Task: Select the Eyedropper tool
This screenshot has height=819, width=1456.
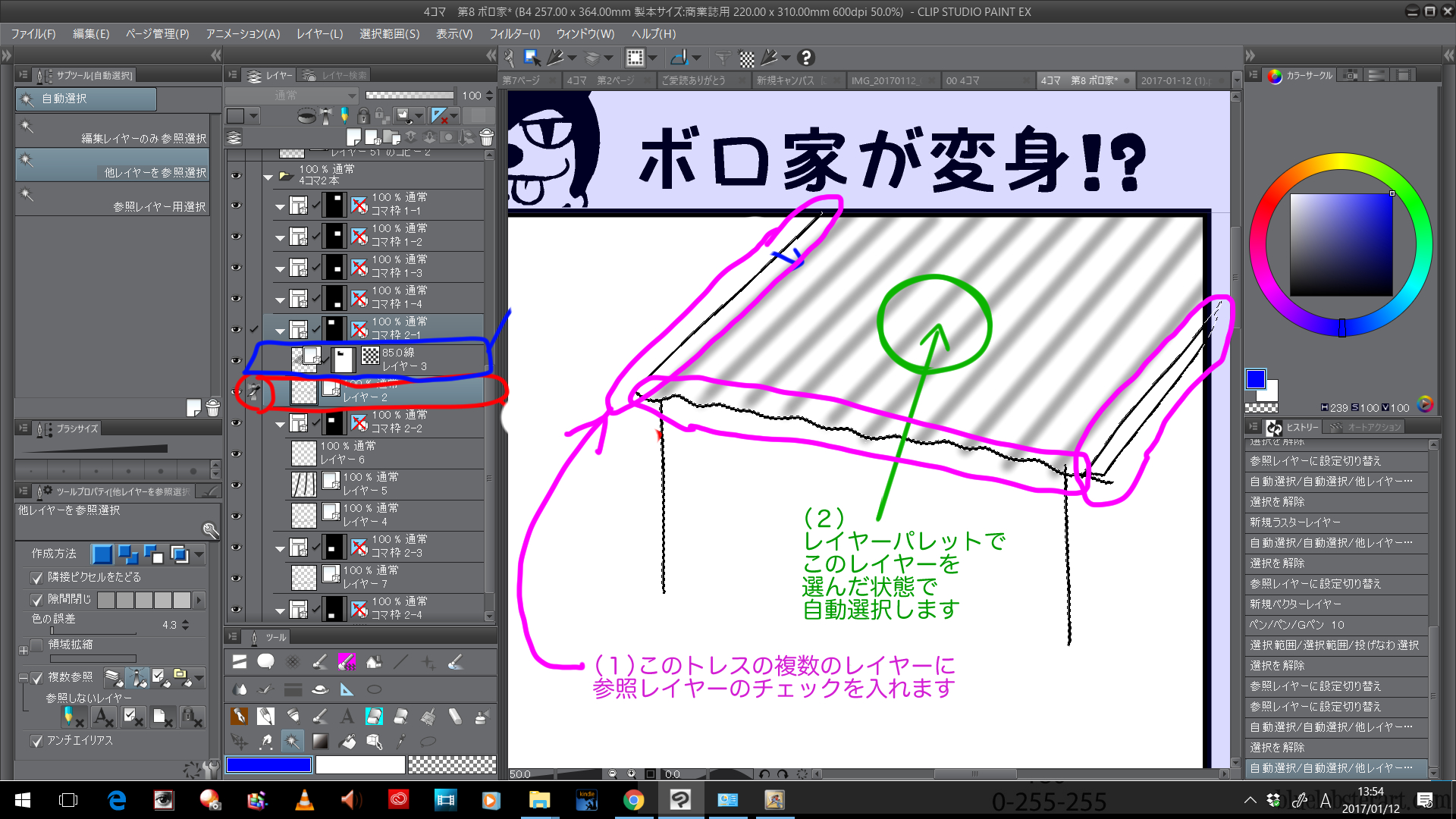Action: click(401, 742)
